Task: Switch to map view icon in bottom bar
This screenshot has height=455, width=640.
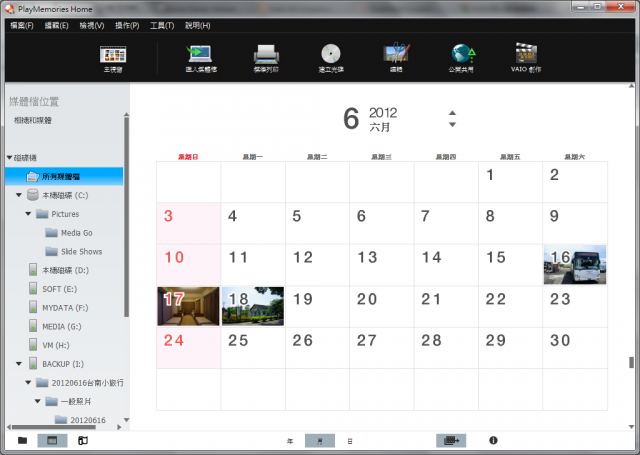Action: (x=83, y=440)
